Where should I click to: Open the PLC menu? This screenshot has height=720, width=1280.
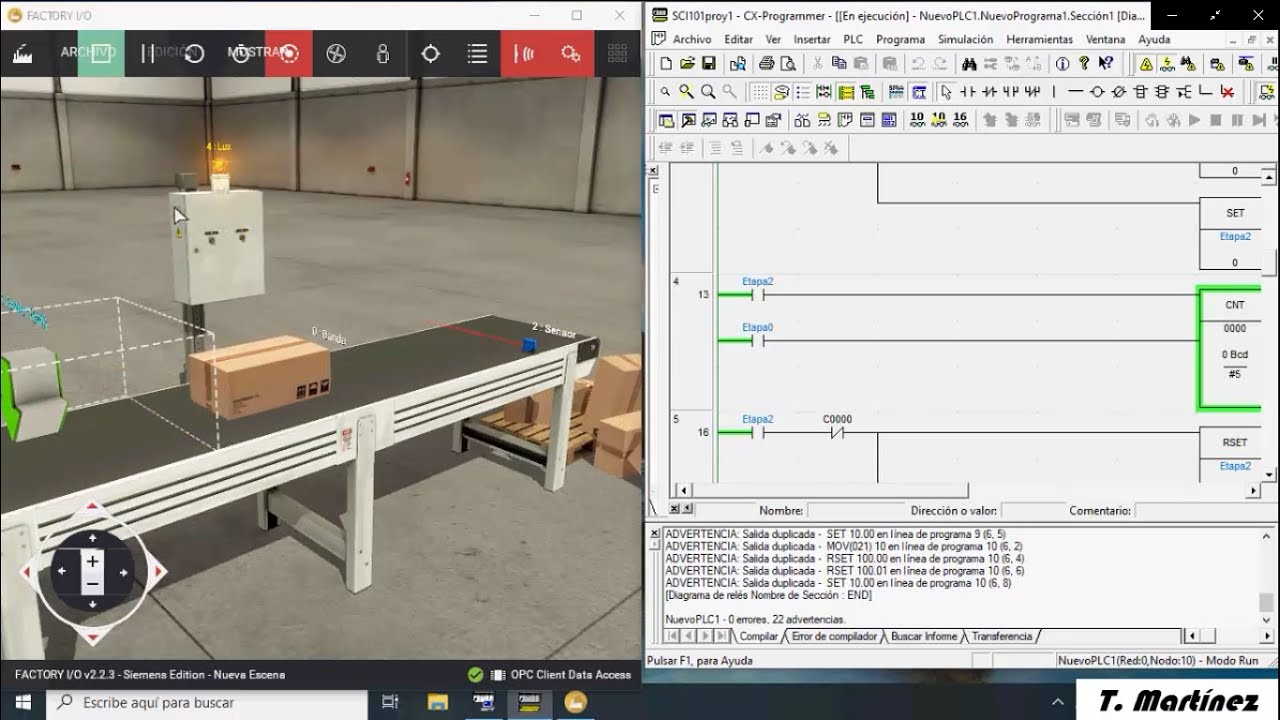(x=853, y=39)
